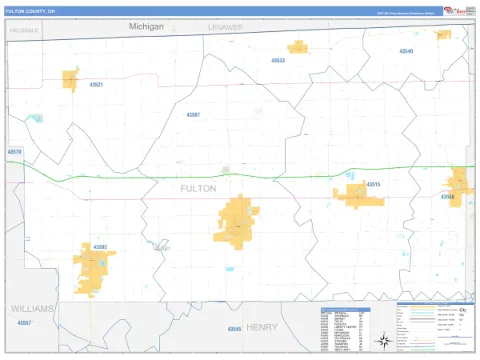
Task: Select ZIP code label 43533
Action: click(x=278, y=60)
